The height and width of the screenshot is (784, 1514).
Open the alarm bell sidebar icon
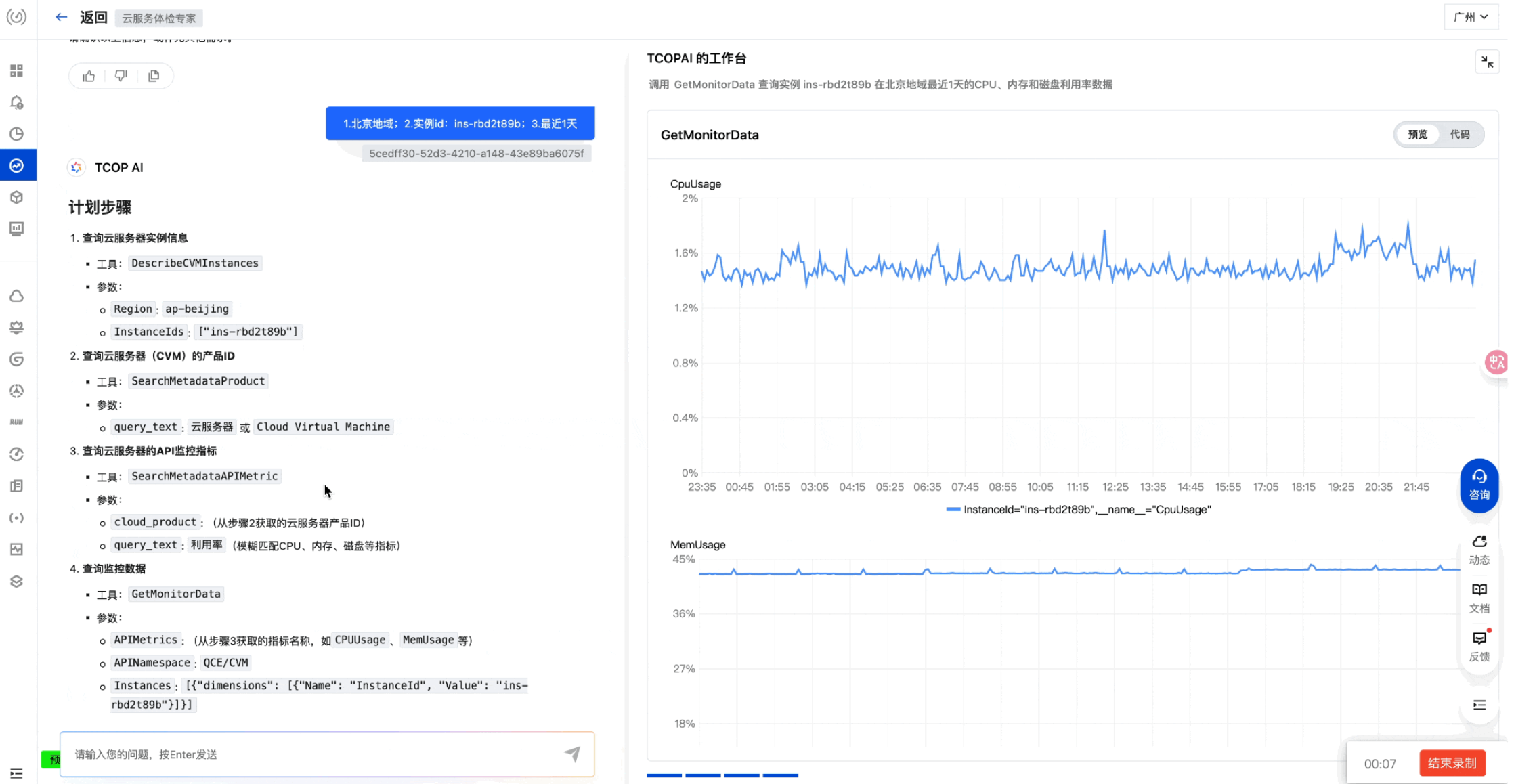point(16,102)
